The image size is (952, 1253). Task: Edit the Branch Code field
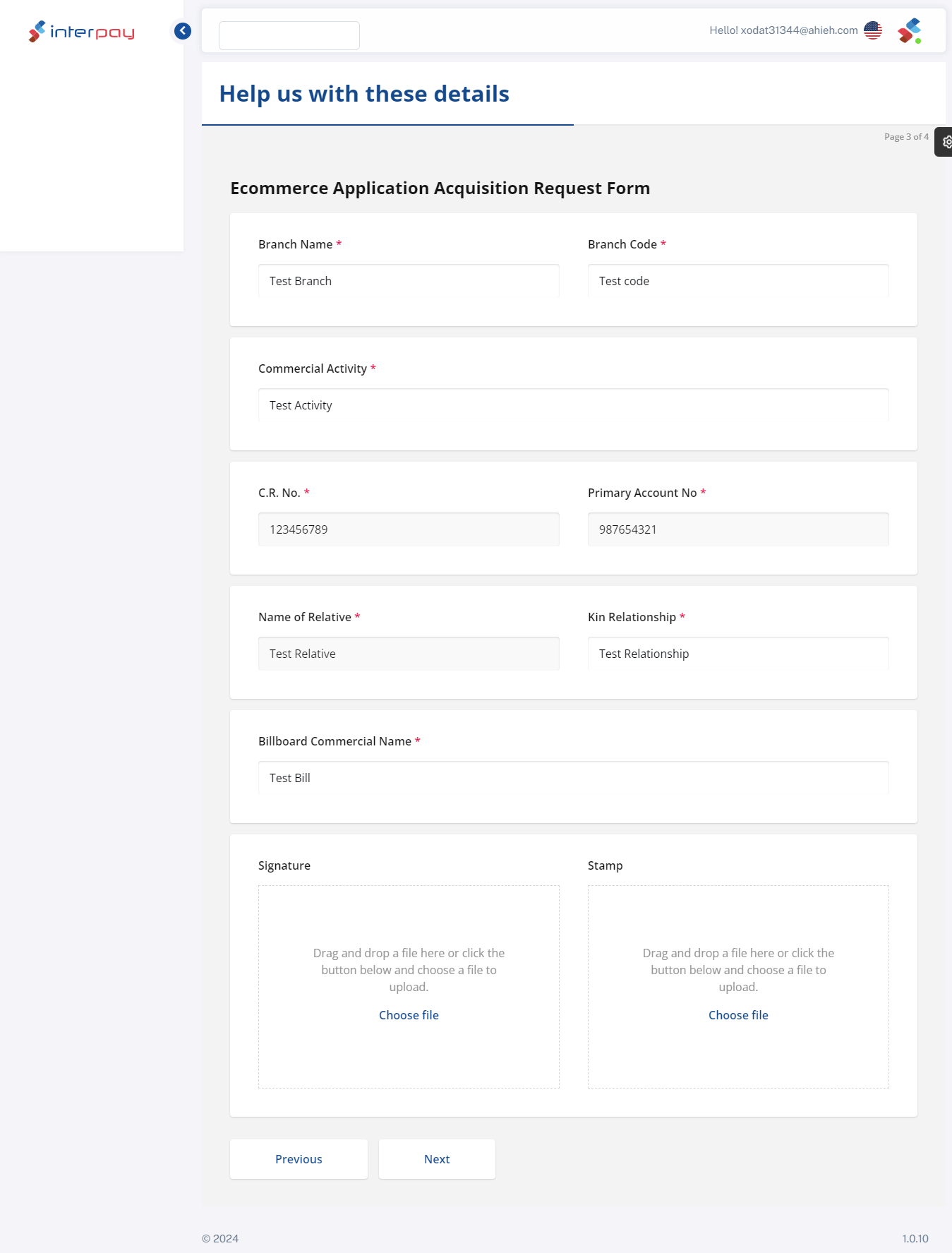coord(737,281)
